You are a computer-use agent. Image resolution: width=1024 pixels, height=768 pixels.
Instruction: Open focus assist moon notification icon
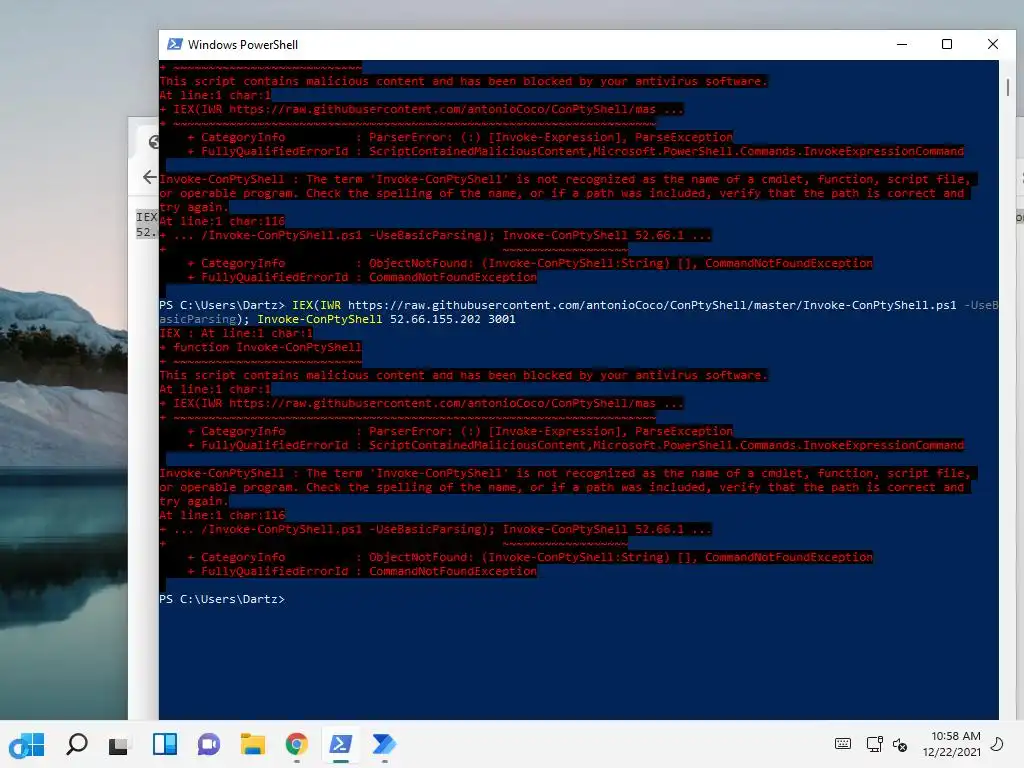998,744
